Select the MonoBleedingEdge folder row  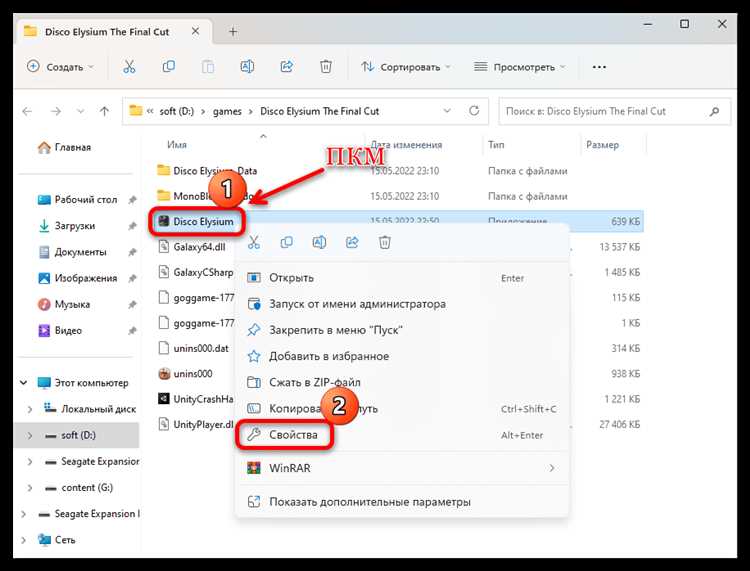coord(400,196)
